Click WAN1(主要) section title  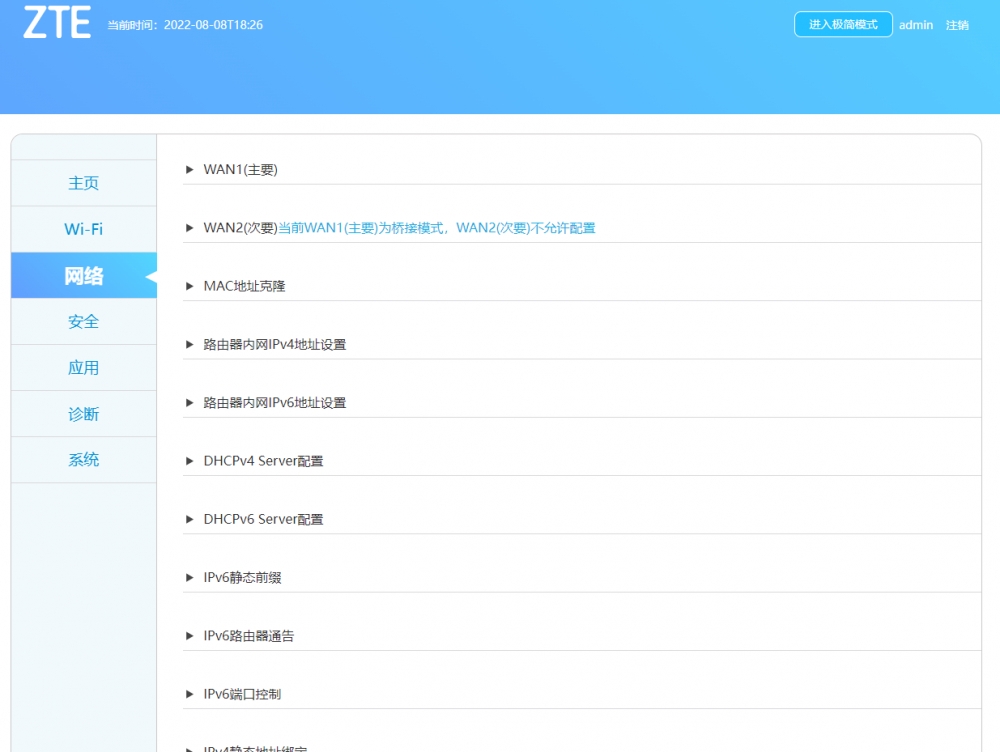point(240,170)
